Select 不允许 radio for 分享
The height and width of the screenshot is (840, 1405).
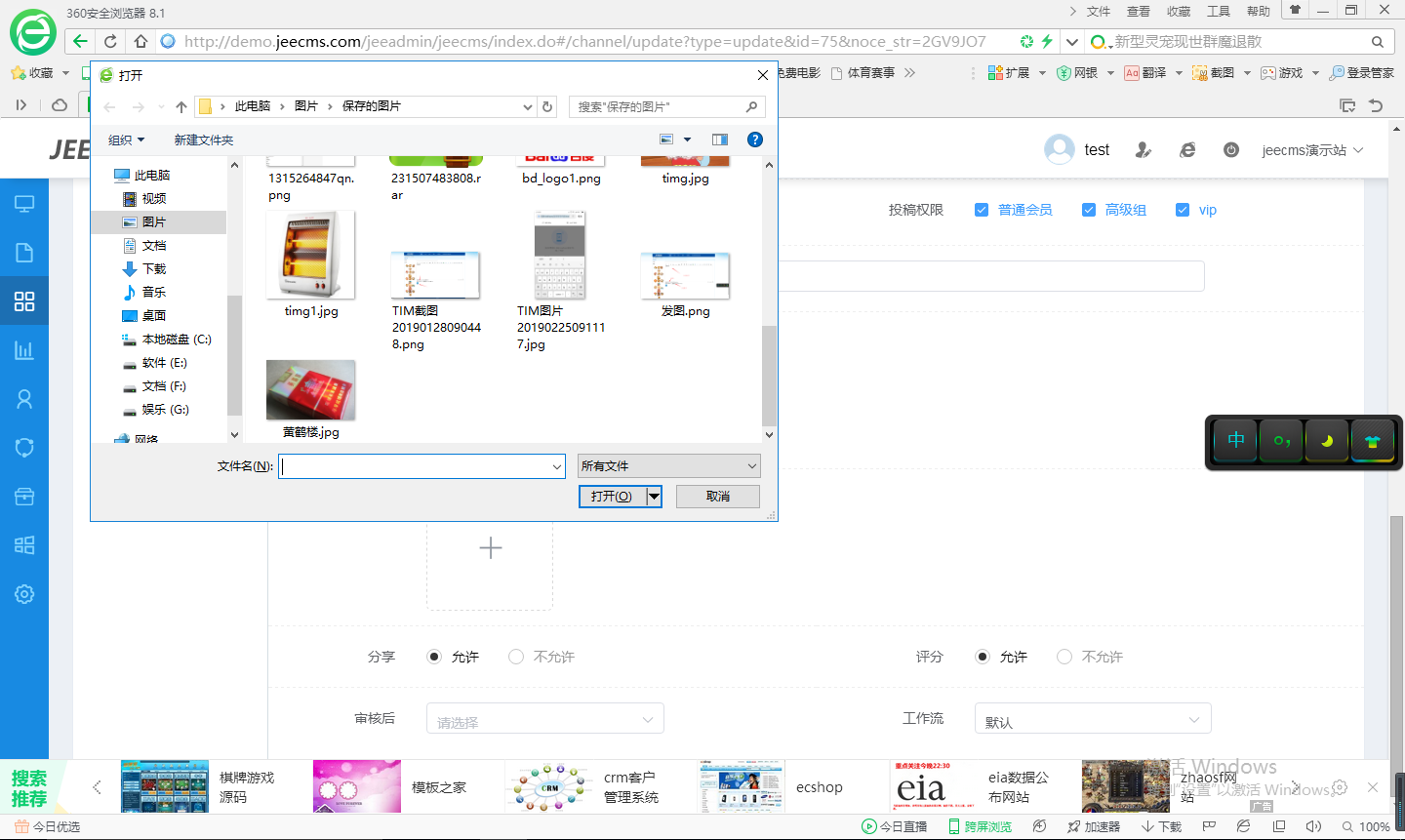pyautogui.click(x=516, y=657)
